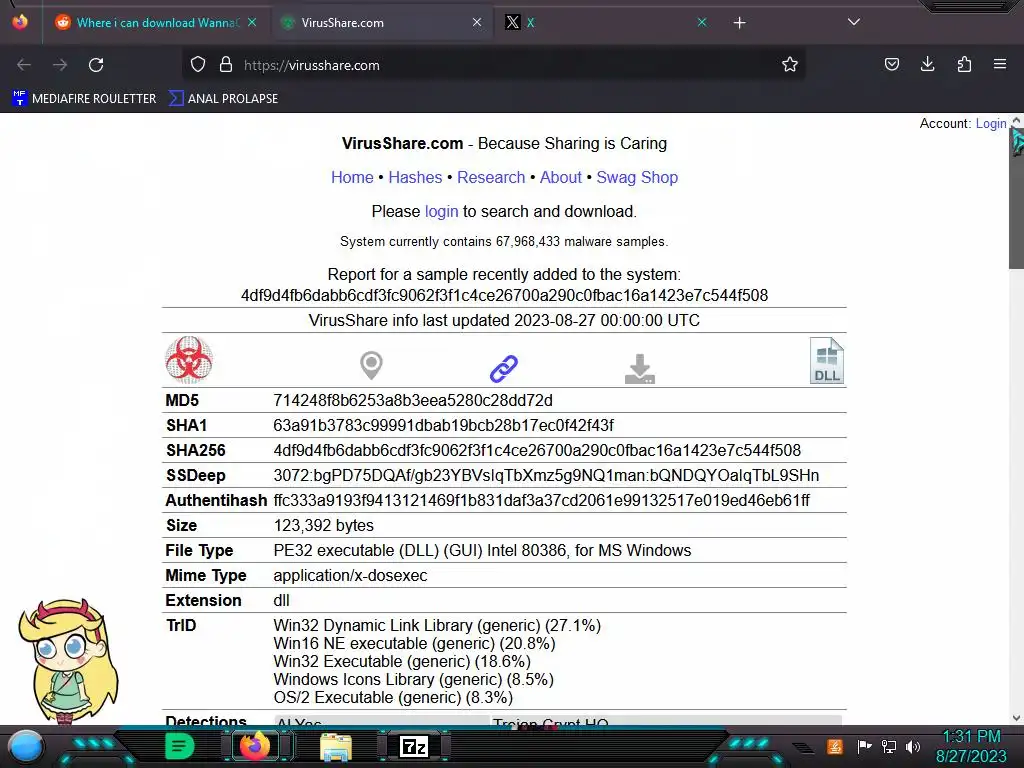Open the About page link
Viewport: 1024px width, 768px height.
pos(560,178)
